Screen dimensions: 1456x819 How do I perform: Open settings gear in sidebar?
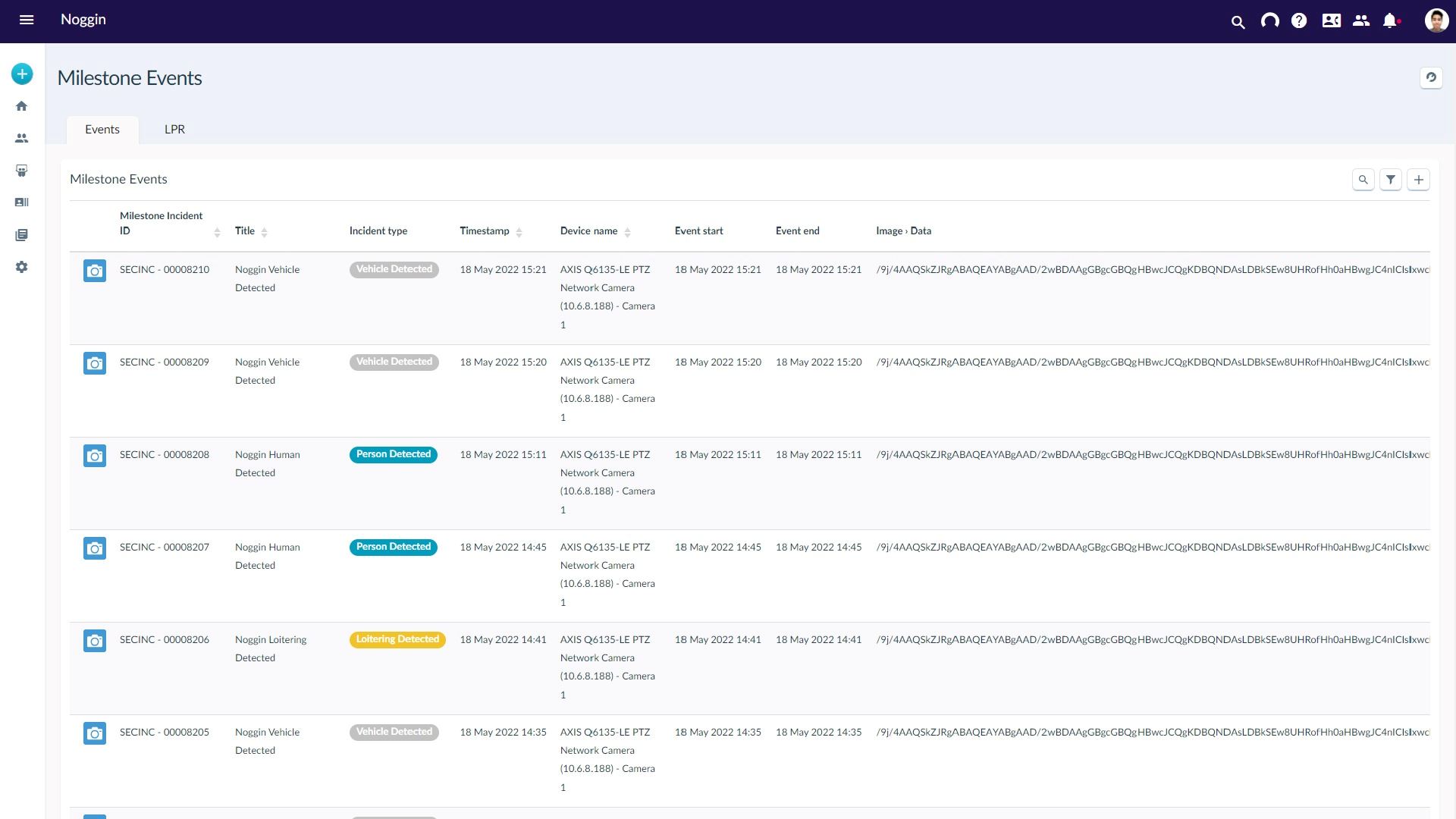pyautogui.click(x=22, y=267)
